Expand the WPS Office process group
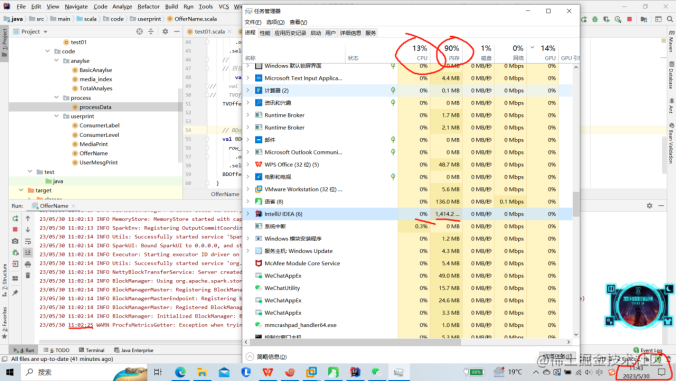 (248, 164)
